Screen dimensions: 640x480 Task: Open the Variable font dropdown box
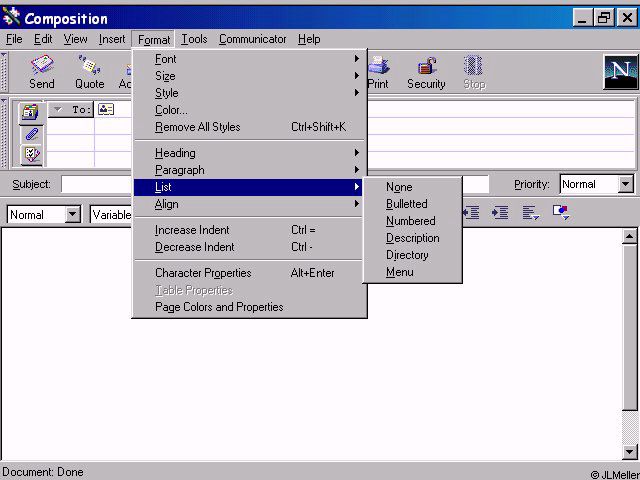click(x=111, y=215)
